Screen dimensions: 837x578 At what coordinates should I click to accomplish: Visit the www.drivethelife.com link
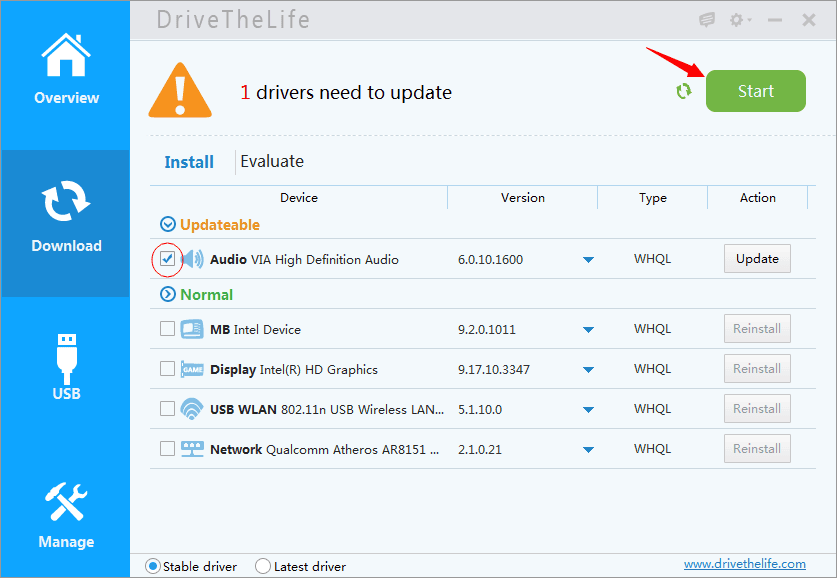tap(744, 565)
